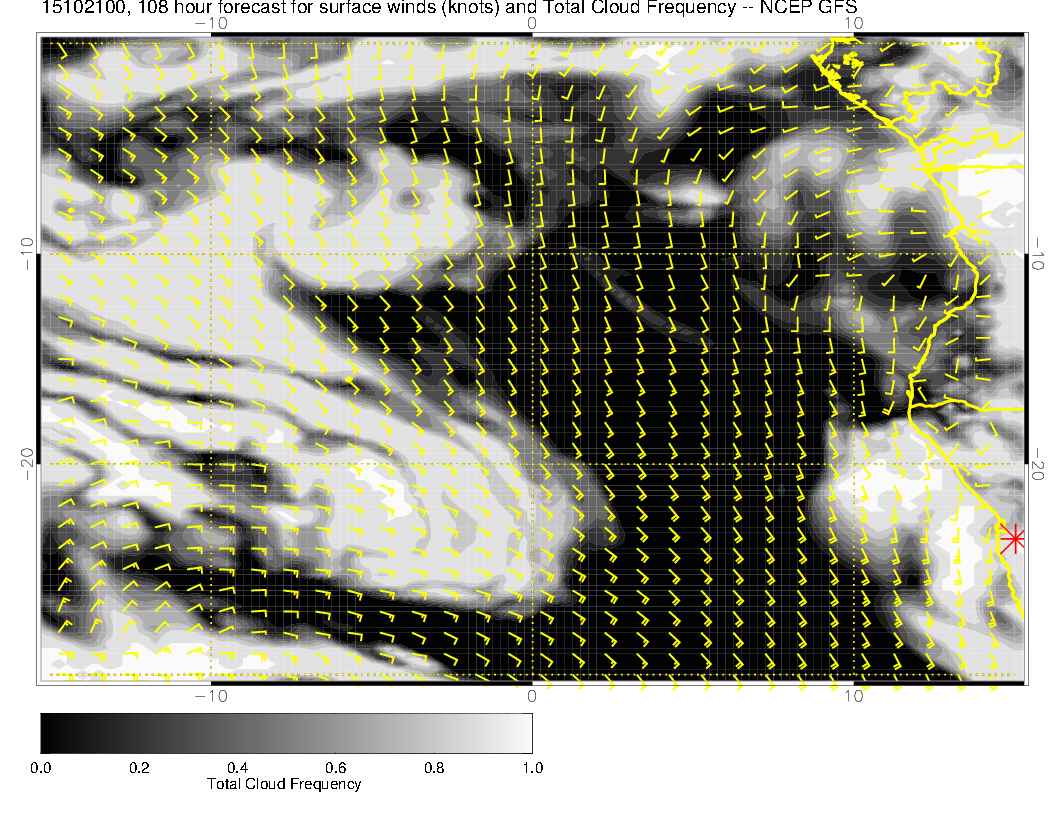Click the top axis -10 longitude label
The image size is (1056, 816).
(211, 23)
